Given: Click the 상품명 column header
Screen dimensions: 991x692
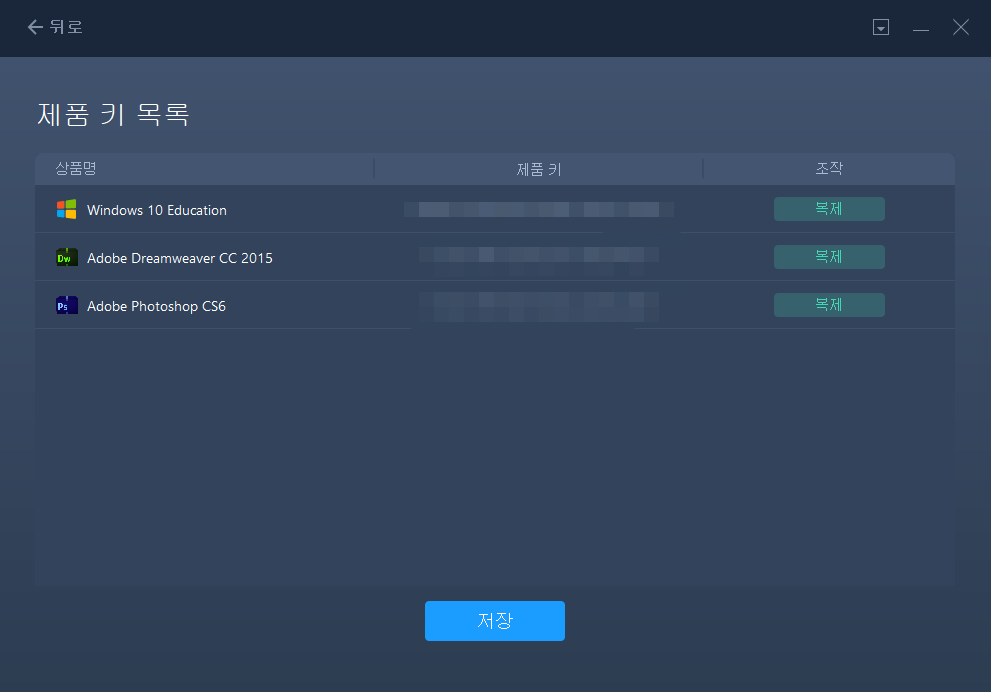Looking at the screenshot, I should [x=76, y=168].
